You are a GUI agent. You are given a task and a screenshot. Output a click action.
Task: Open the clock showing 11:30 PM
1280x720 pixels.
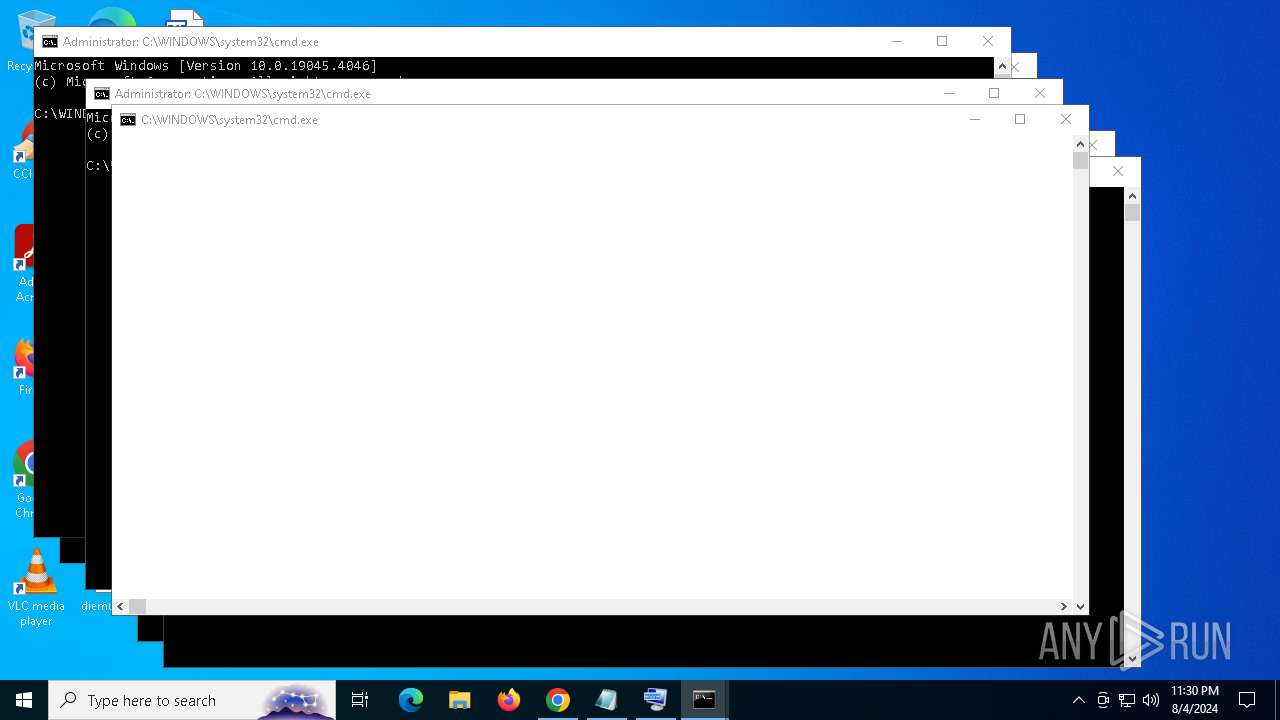pyautogui.click(x=1195, y=700)
